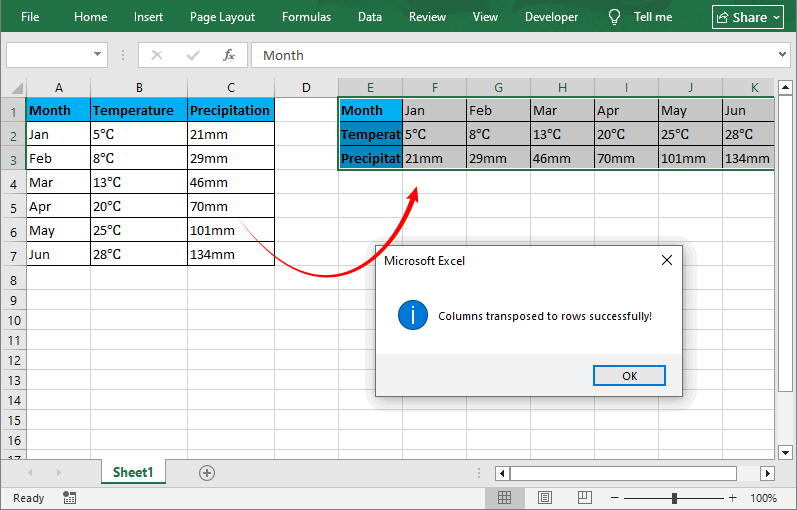Click the formula bar Enter checkmark icon
The width and height of the screenshot is (797, 510).
pyautogui.click(x=192, y=55)
